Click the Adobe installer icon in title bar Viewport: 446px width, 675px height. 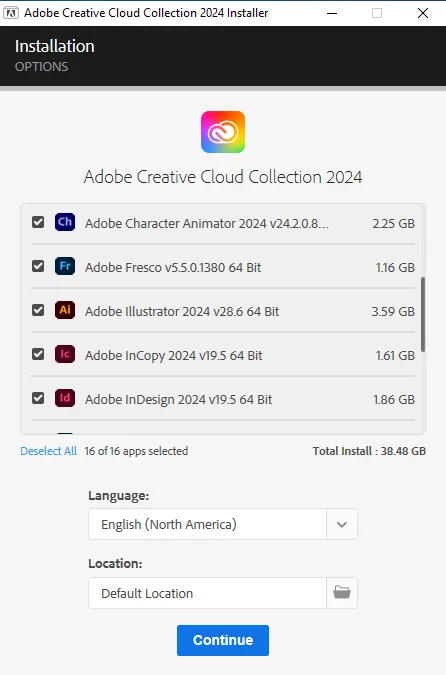pos(10,13)
